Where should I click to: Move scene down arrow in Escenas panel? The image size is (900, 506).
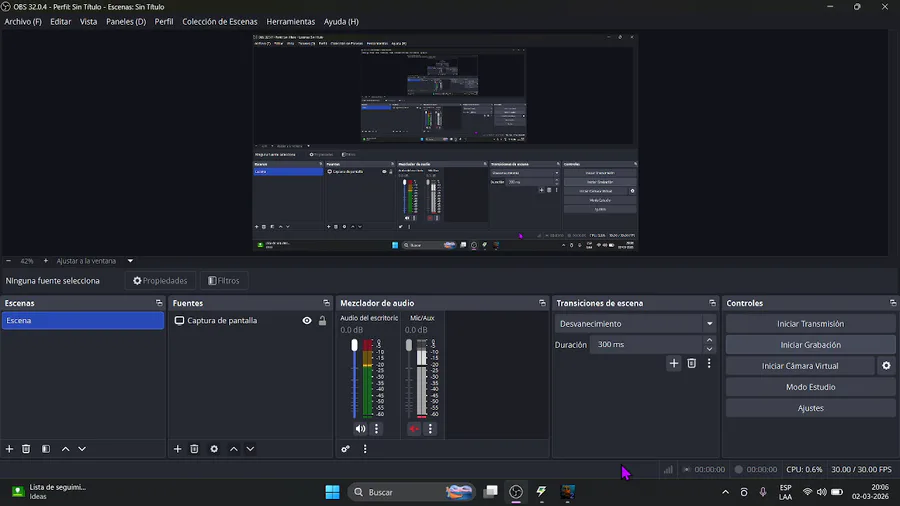click(82, 449)
